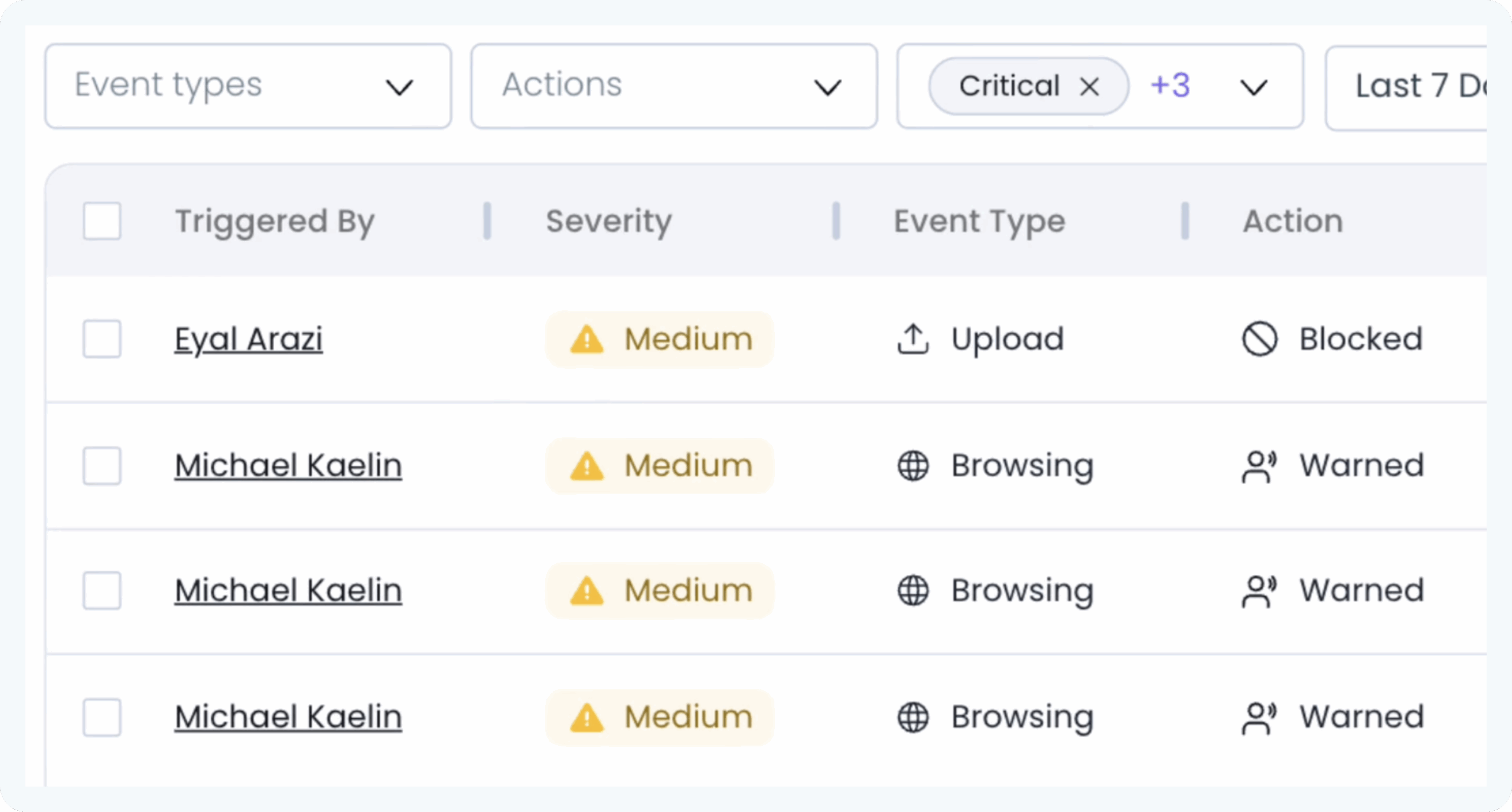The width and height of the screenshot is (1512, 812).
Task: Click the globe icon in last Browsing row
Action: (913, 717)
